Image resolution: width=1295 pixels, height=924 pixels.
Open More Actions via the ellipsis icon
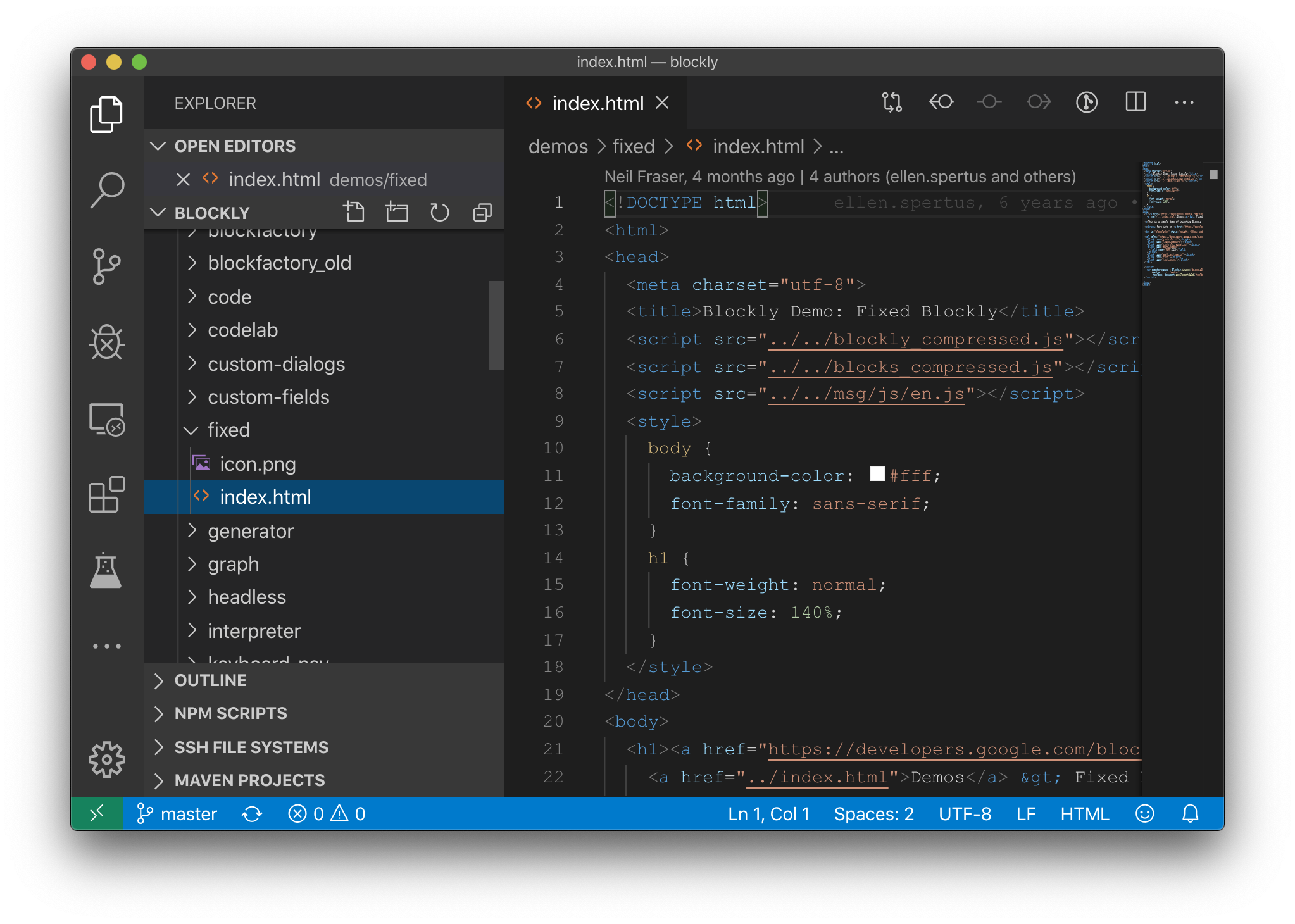[1184, 102]
